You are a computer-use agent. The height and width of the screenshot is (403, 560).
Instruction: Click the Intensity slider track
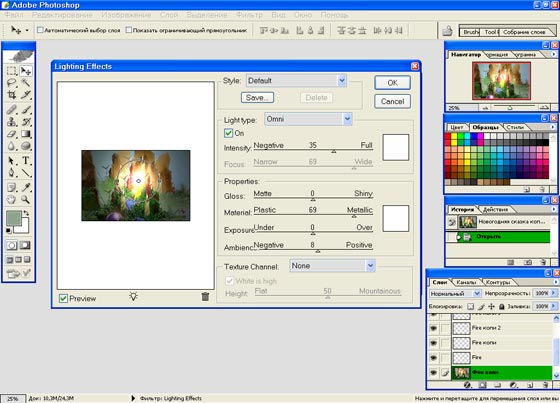click(313, 150)
